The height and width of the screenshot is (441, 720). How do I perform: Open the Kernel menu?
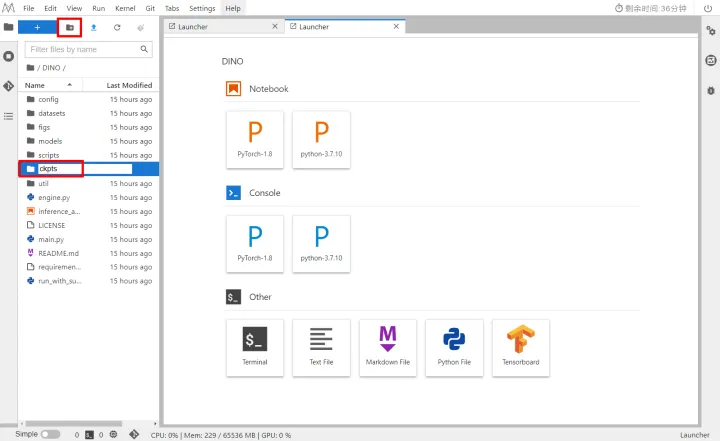[x=125, y=8]
